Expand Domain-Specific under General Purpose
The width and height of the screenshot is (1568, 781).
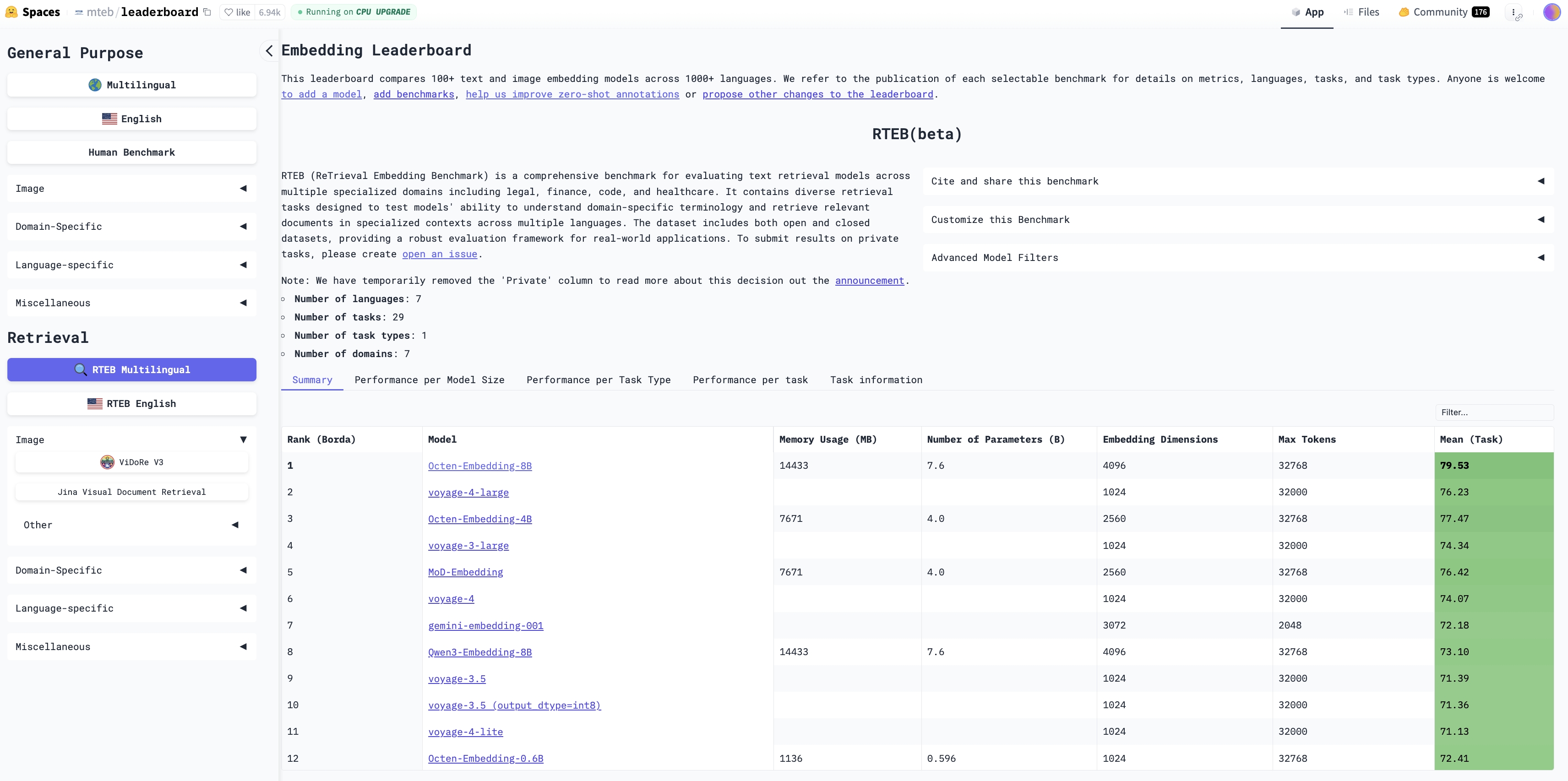[131, 227]
